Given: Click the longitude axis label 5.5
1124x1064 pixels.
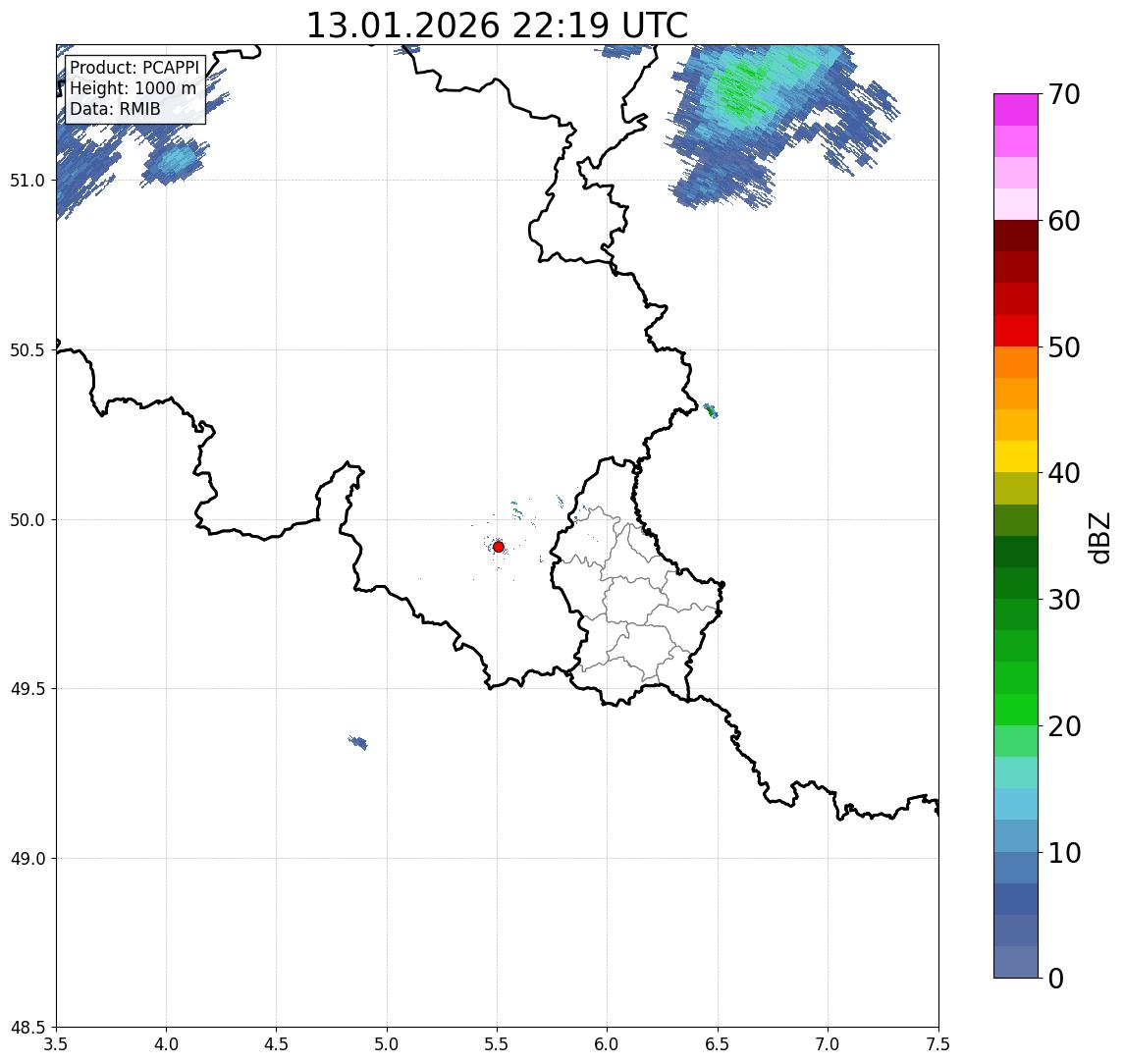Looking at the screenshot, I should (x=497, y=1044).
